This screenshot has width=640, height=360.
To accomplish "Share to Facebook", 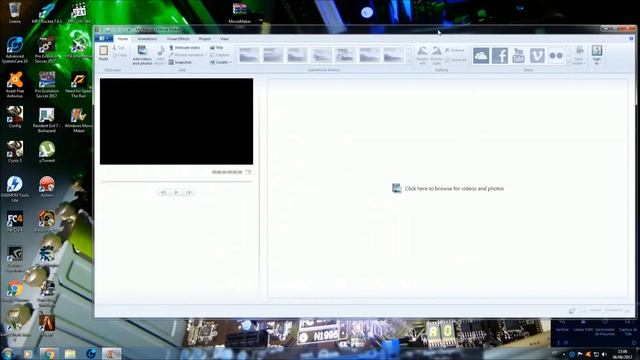I will (x=500, y=56).
